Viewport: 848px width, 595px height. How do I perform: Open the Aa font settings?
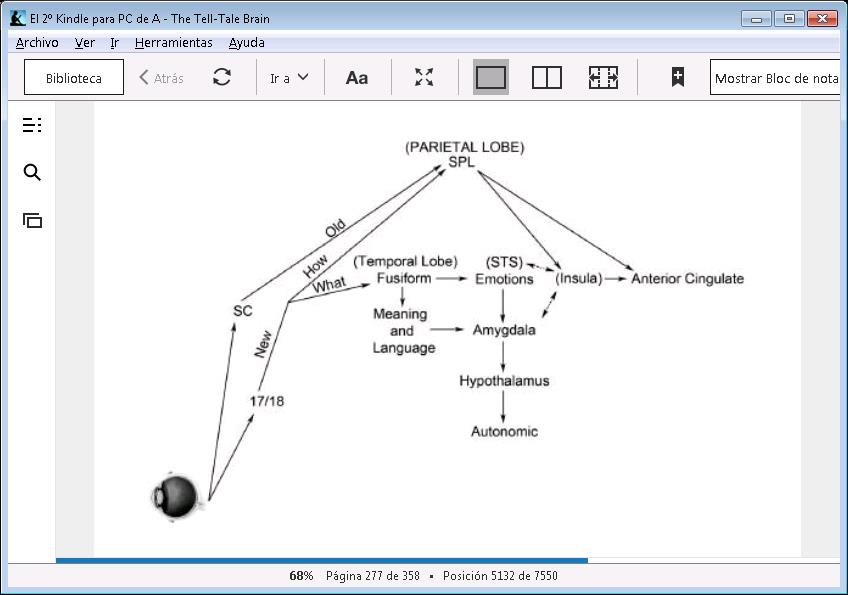357,78
